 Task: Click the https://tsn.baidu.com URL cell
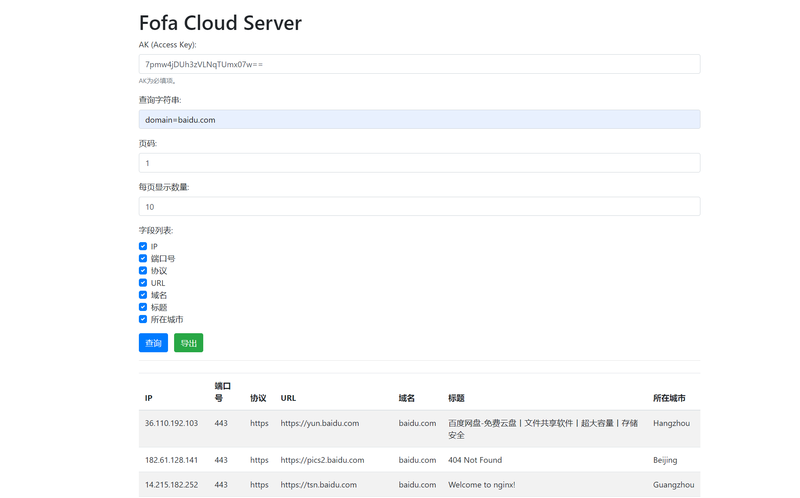pyautogui.click(x=317, y=484)
